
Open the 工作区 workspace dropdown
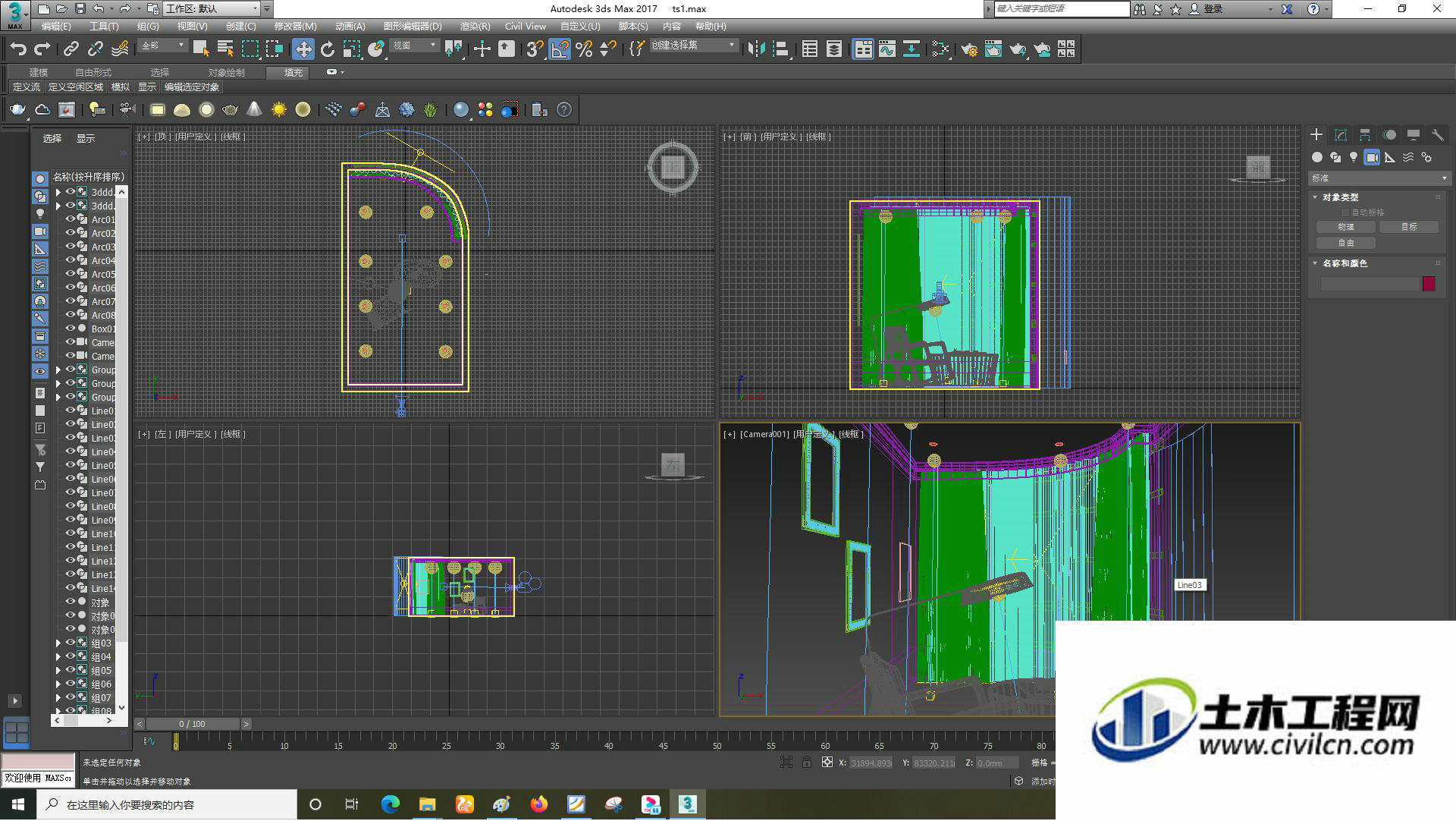pos(212,9)
